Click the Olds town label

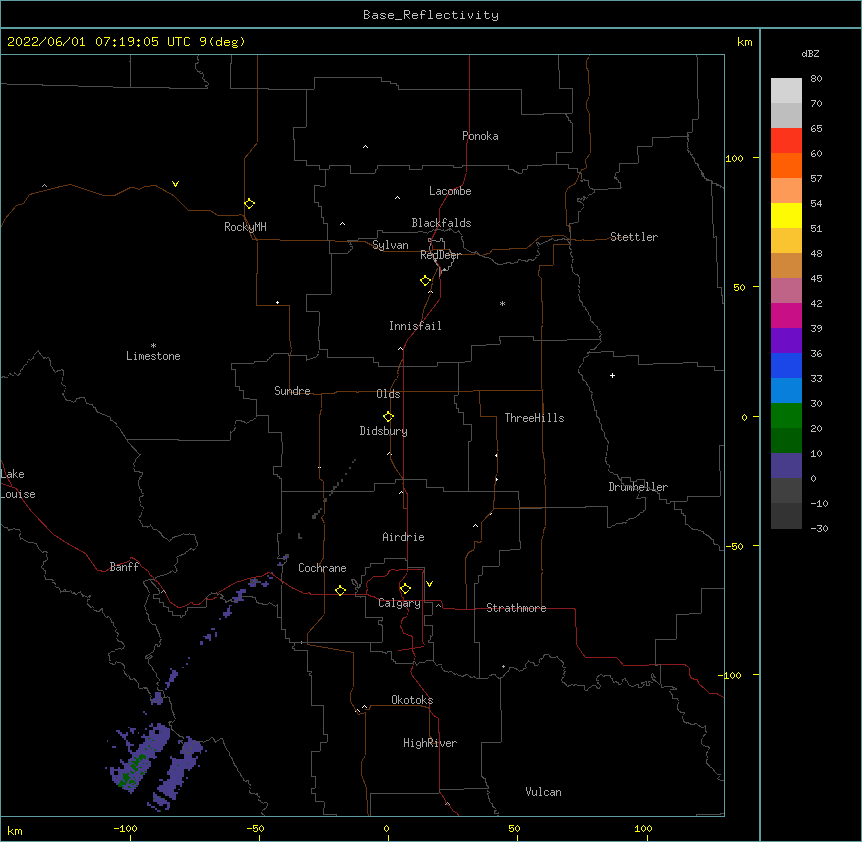coord(388,394)
